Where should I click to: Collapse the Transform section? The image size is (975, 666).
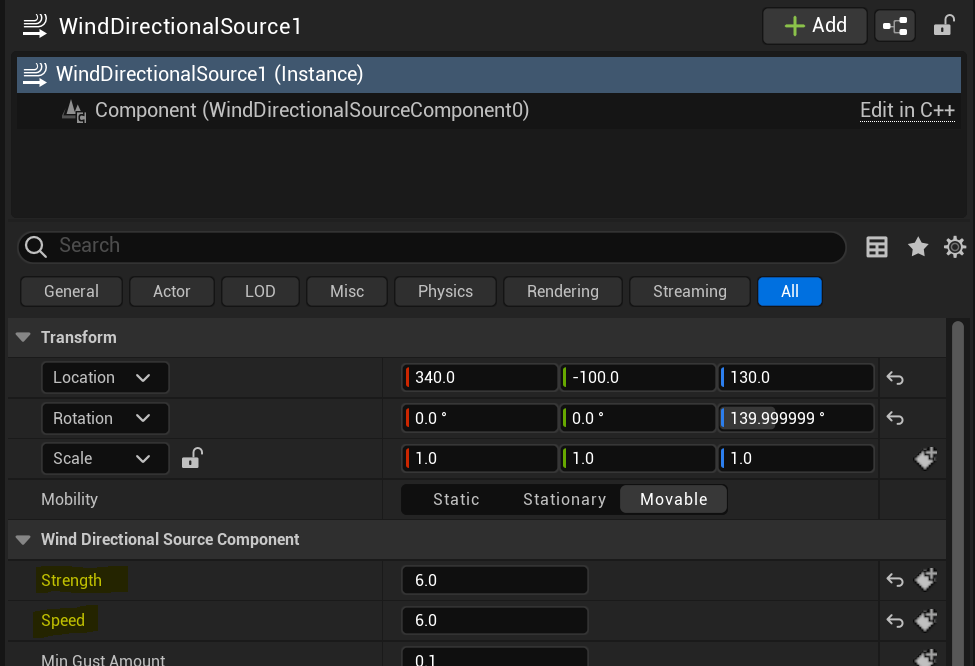(23, 338)
